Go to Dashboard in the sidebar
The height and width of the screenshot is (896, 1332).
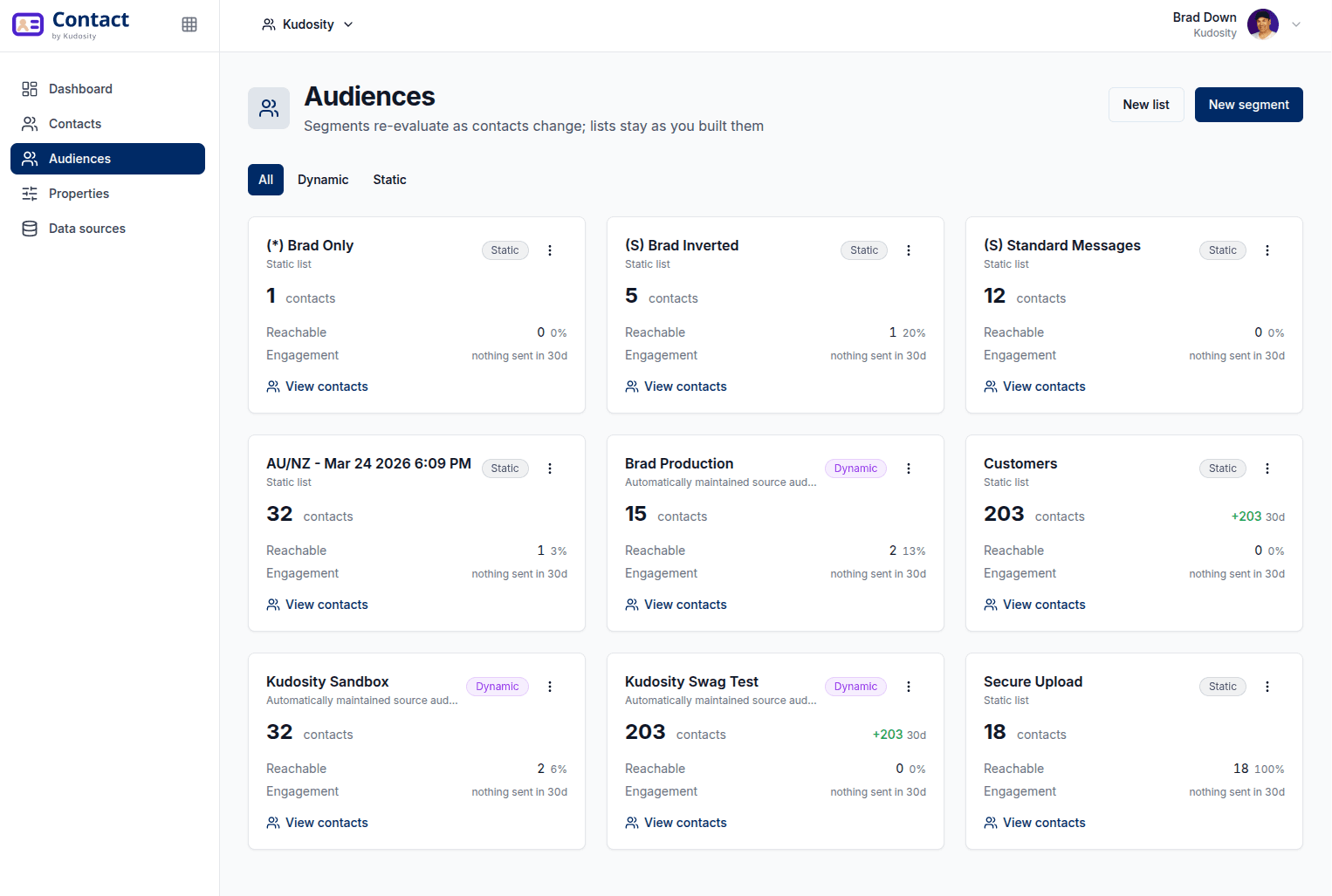107,89
